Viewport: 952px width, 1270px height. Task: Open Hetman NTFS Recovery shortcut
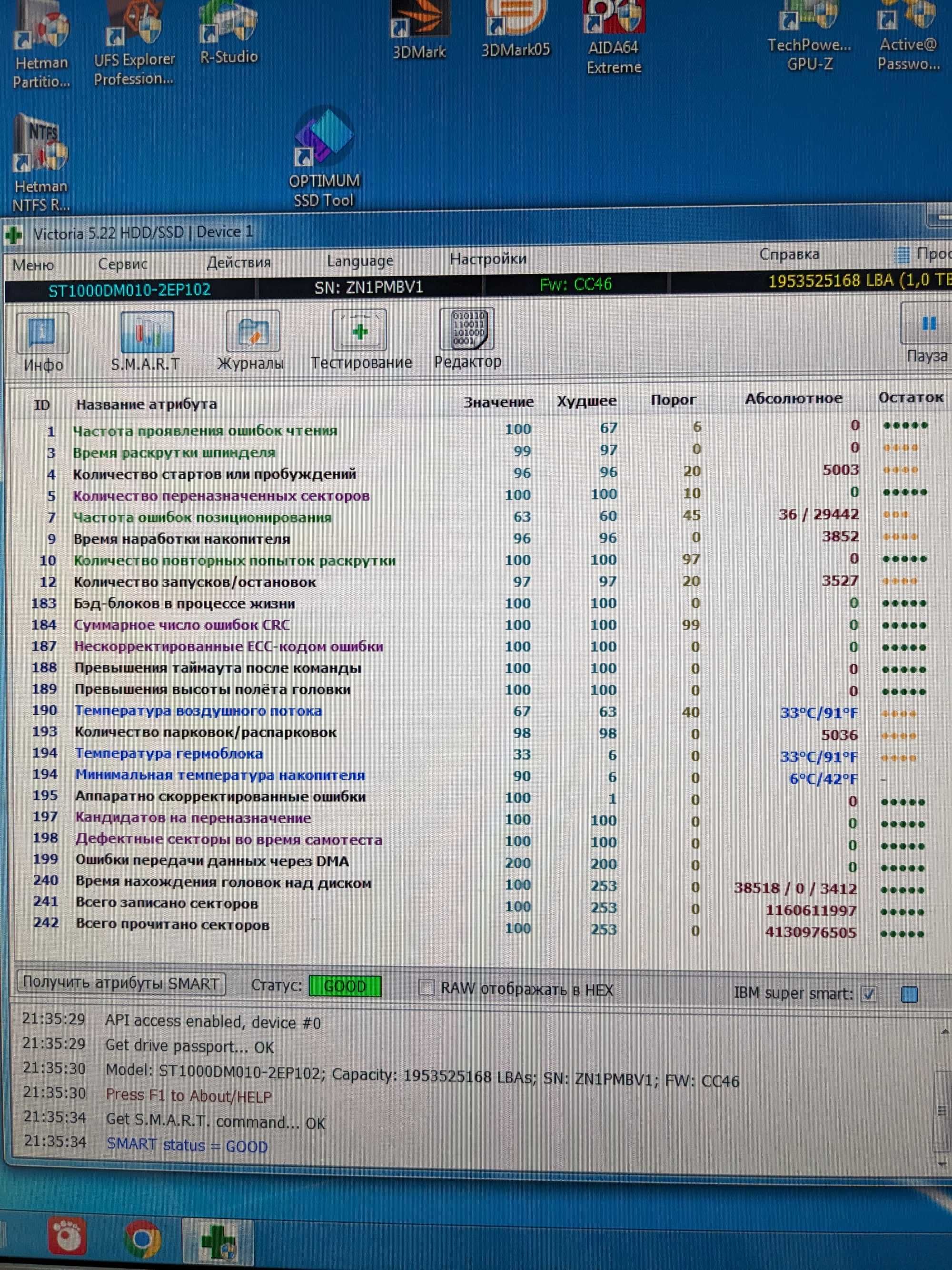(x=41, y=164)
